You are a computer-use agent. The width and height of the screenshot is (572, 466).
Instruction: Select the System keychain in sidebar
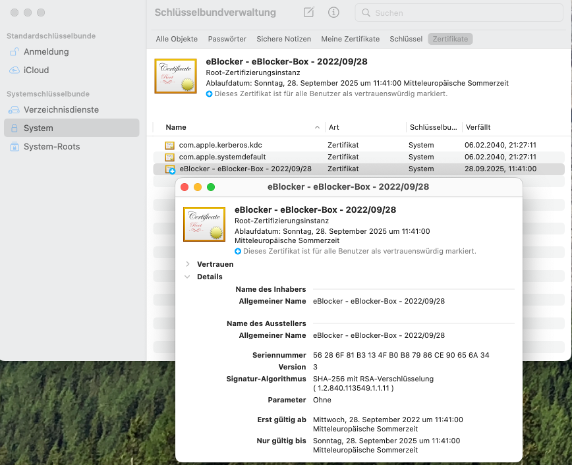pyautogui.click(x=72, y=128)
